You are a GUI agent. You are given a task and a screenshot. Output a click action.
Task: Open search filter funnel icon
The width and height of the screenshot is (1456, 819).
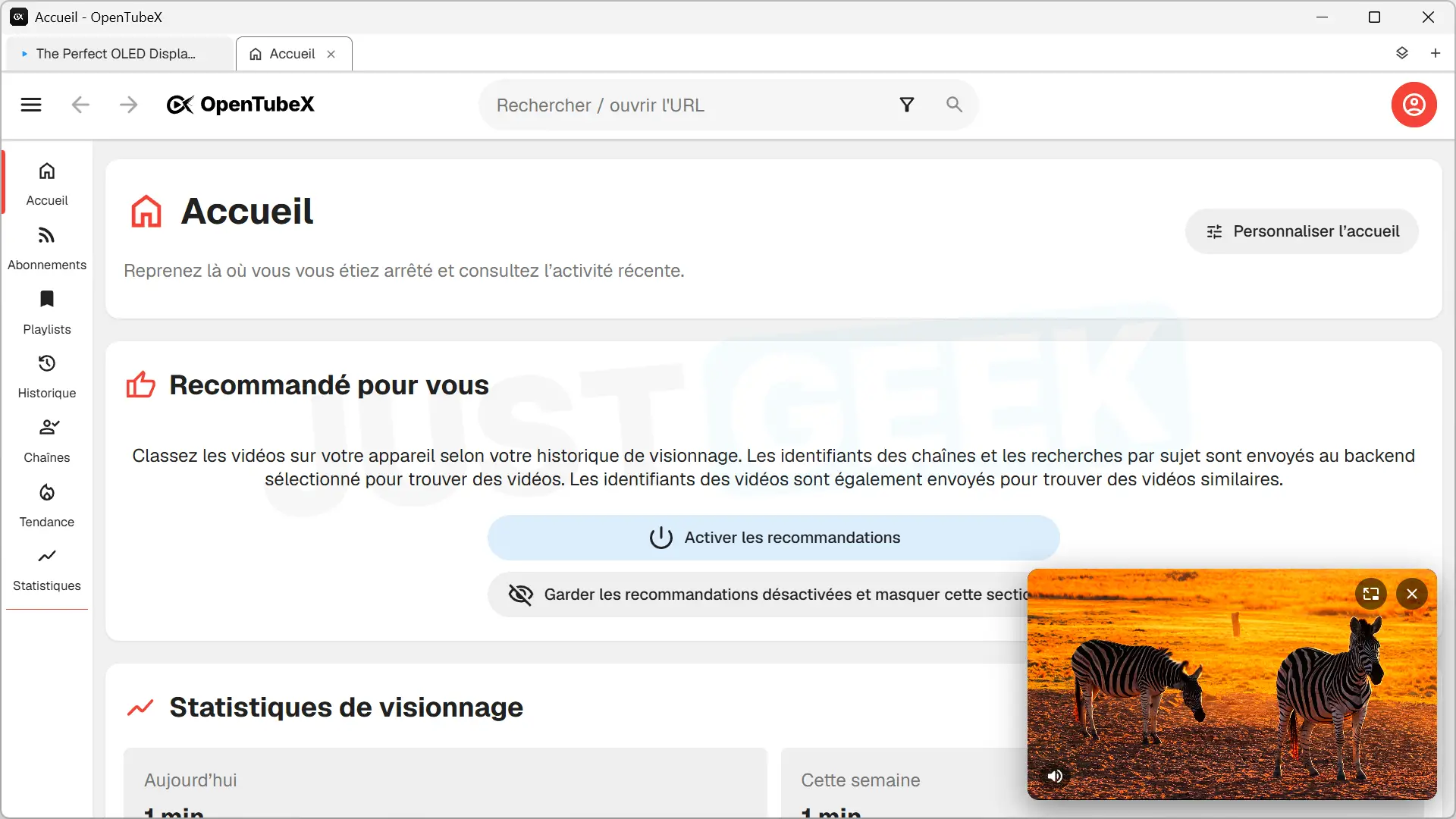tap(906, 105)
